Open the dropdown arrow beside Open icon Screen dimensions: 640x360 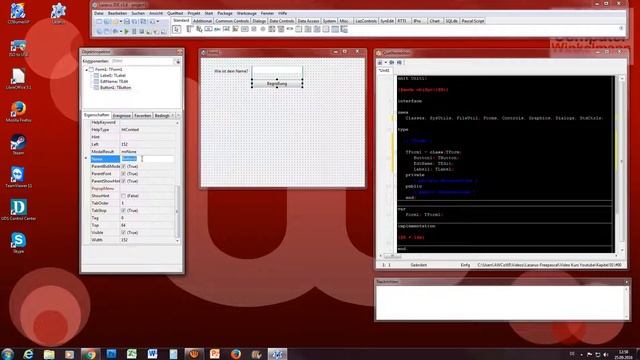(121, 21)
